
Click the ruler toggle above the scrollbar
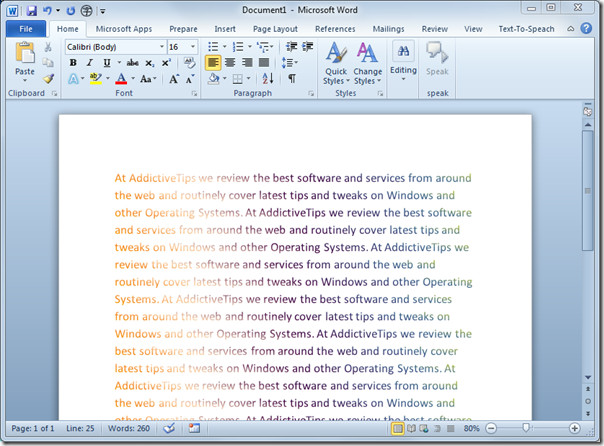[x=587, y=110]
